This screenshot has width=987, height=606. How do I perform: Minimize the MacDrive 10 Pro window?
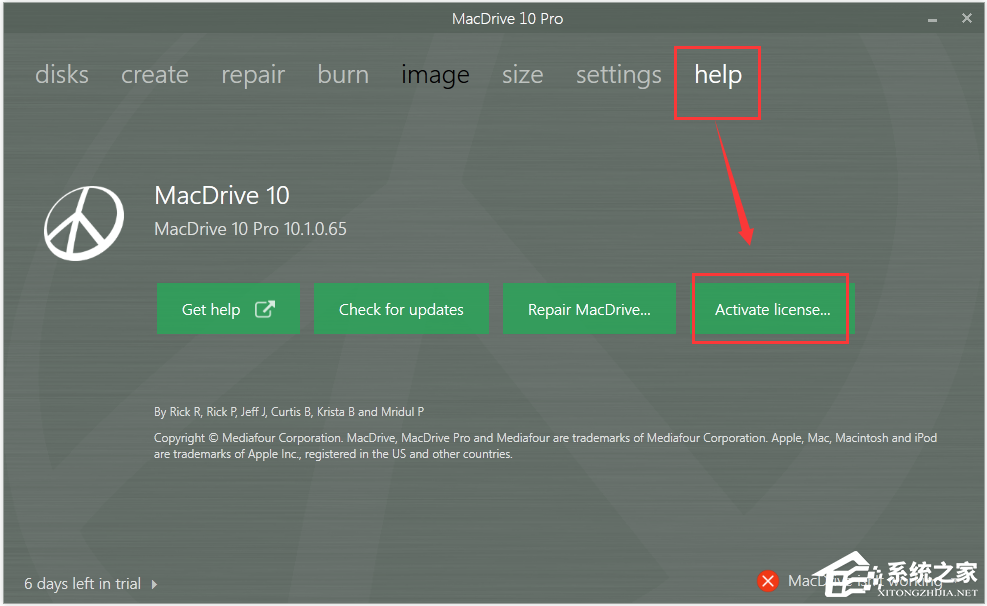point(932,20)
